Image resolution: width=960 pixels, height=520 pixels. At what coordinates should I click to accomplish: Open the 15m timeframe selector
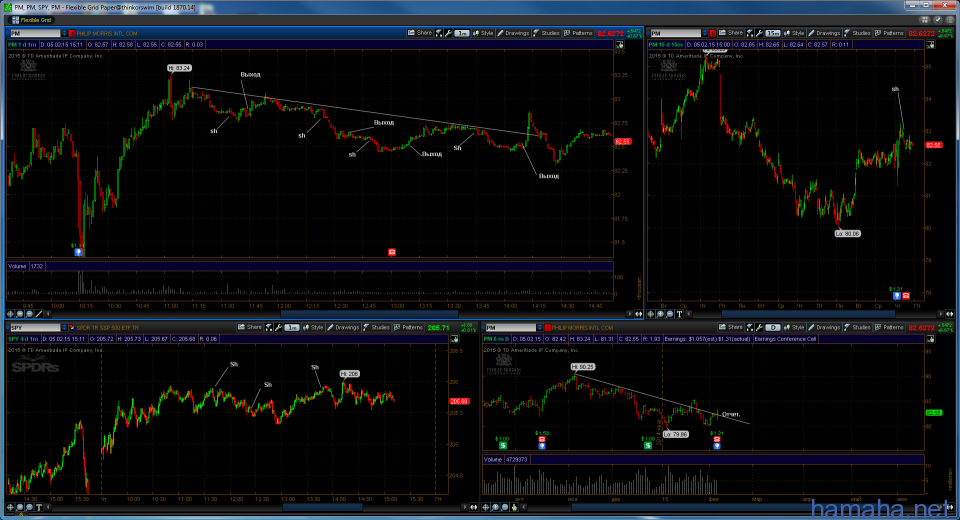tap(773, 33)
